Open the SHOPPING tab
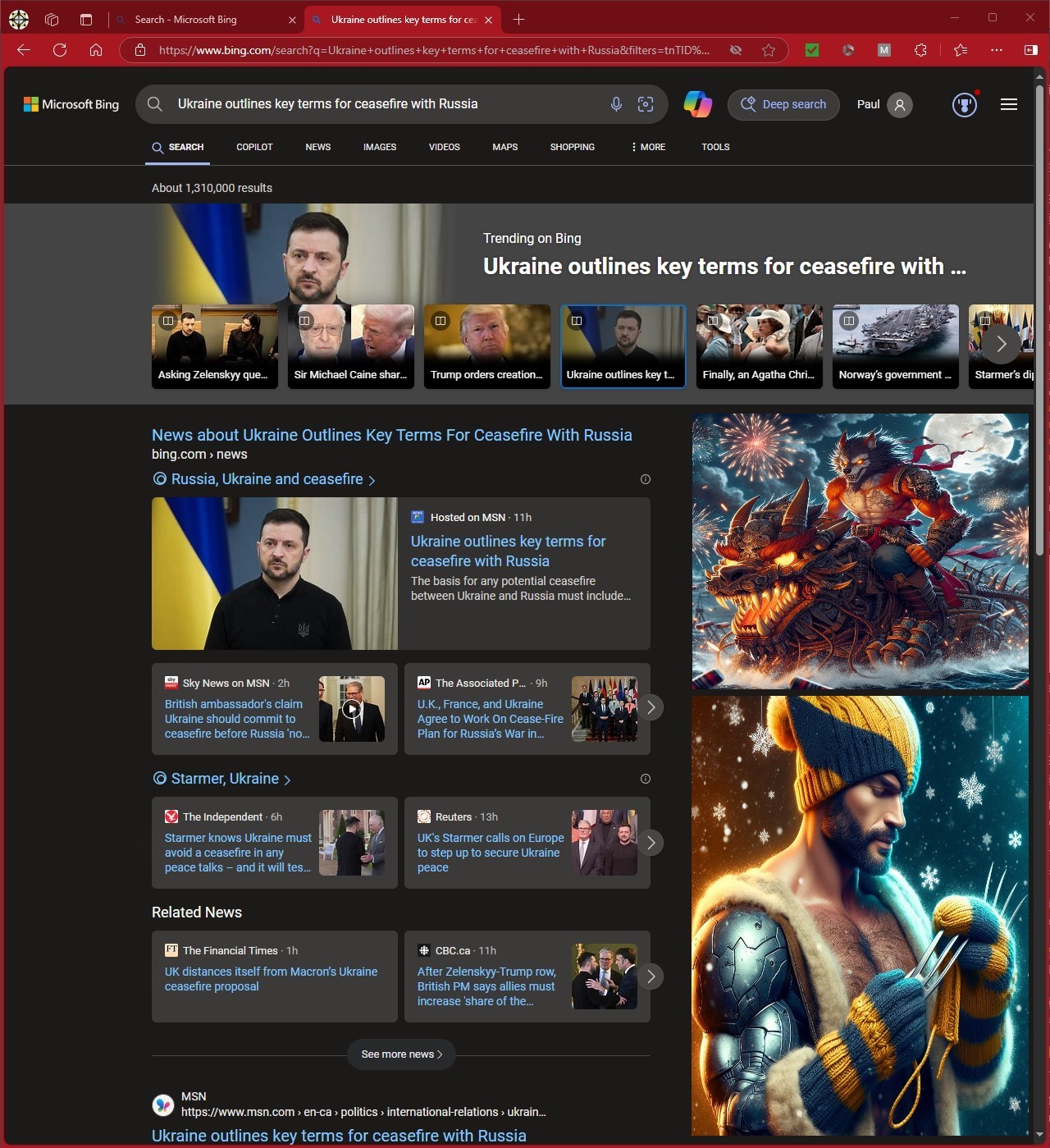Screen dimensions: 1050x1148 [x=573, y=147]
